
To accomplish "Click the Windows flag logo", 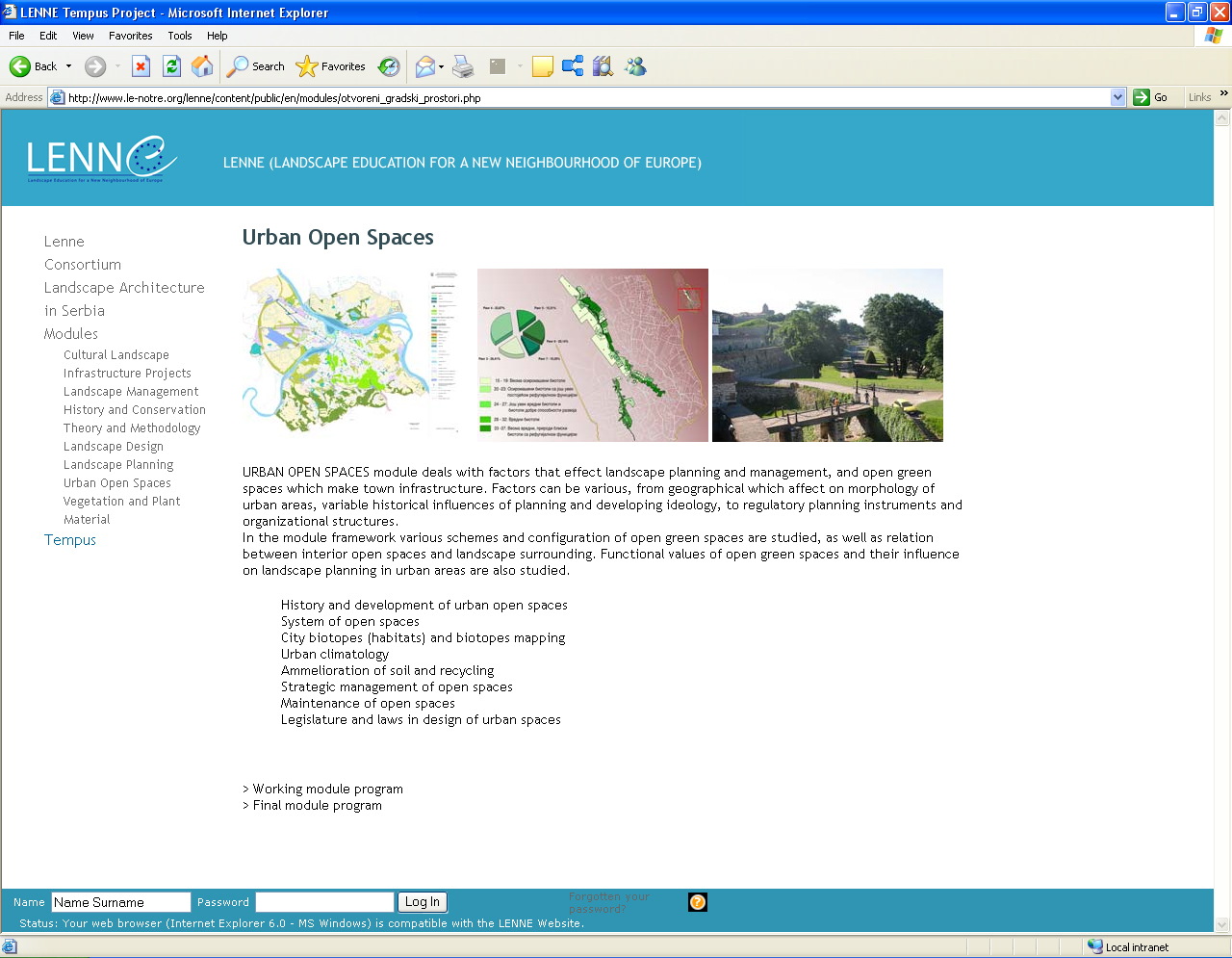I will point(1214,36).
